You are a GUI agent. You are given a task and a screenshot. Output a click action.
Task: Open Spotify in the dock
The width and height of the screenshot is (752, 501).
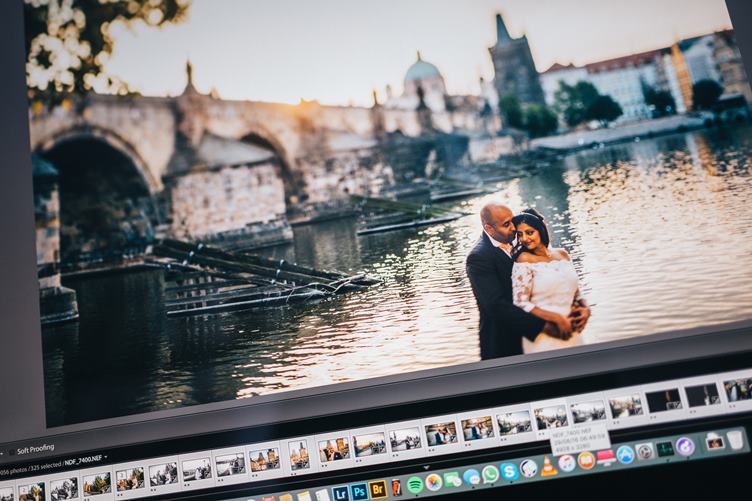[415, 485]
